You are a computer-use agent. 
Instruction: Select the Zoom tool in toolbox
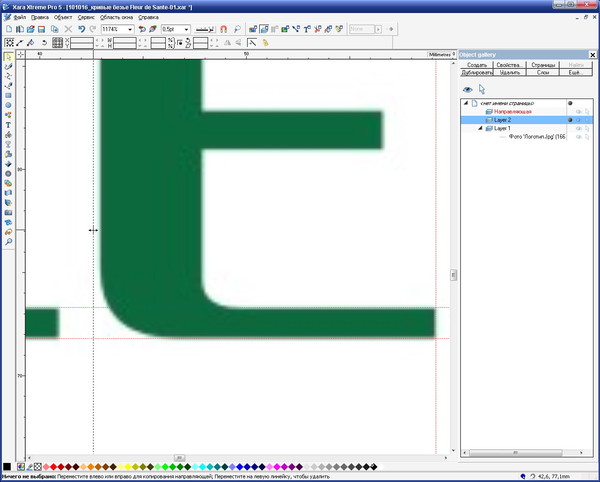coord(8,242)
